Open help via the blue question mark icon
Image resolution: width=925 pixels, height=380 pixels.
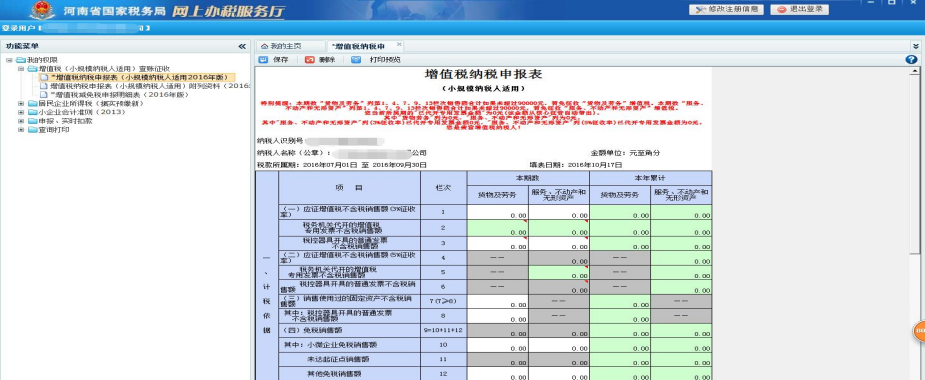click(911, 60)
